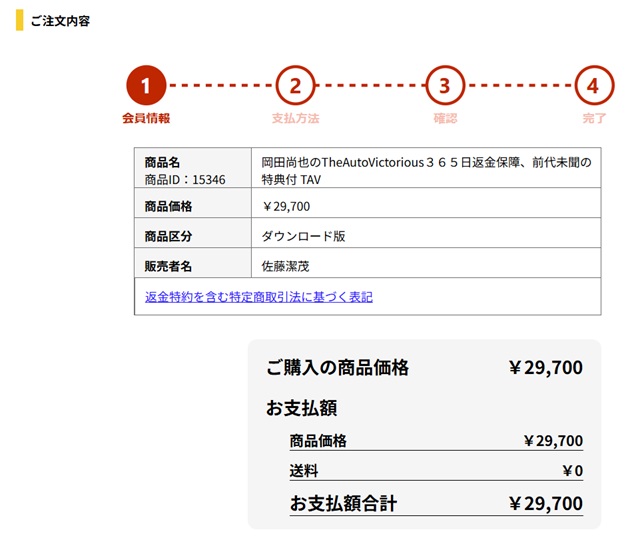This screenshot has height=540, width=632.
Task: Click the ご購入の商品価格 summary label
Action: point(337,368)
